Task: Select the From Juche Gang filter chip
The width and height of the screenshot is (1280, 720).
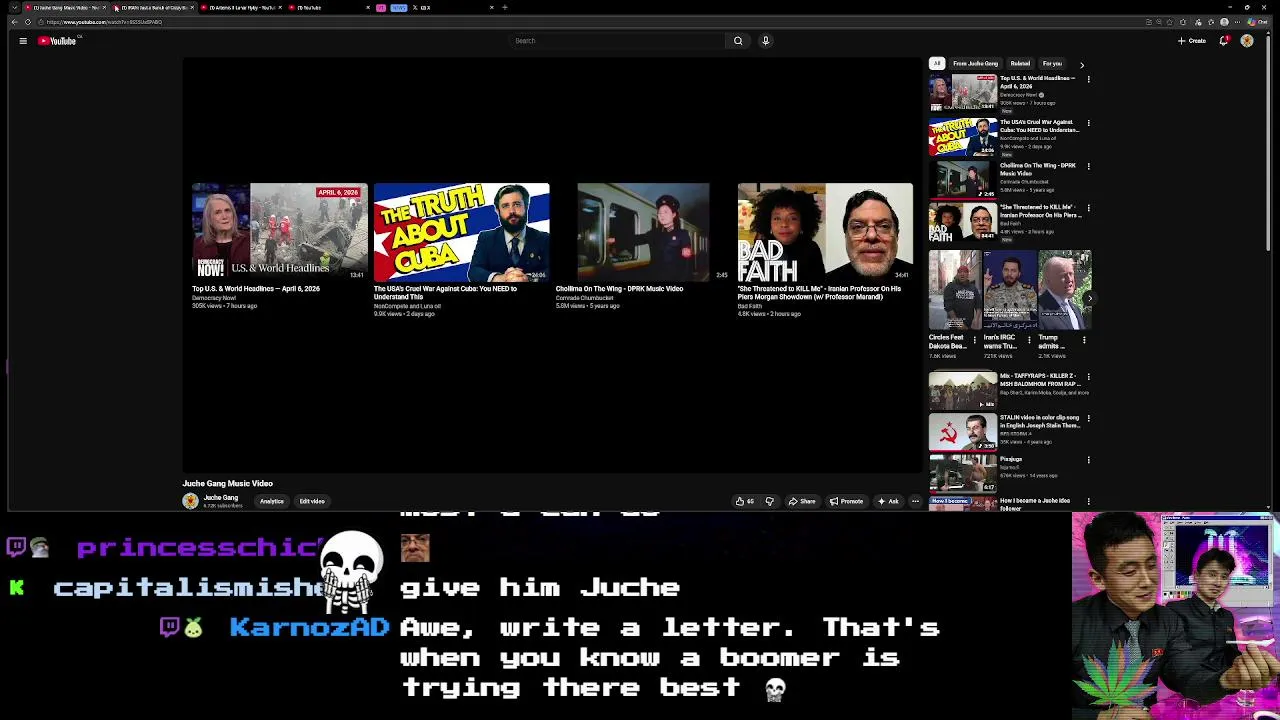Action: (975, 64)
